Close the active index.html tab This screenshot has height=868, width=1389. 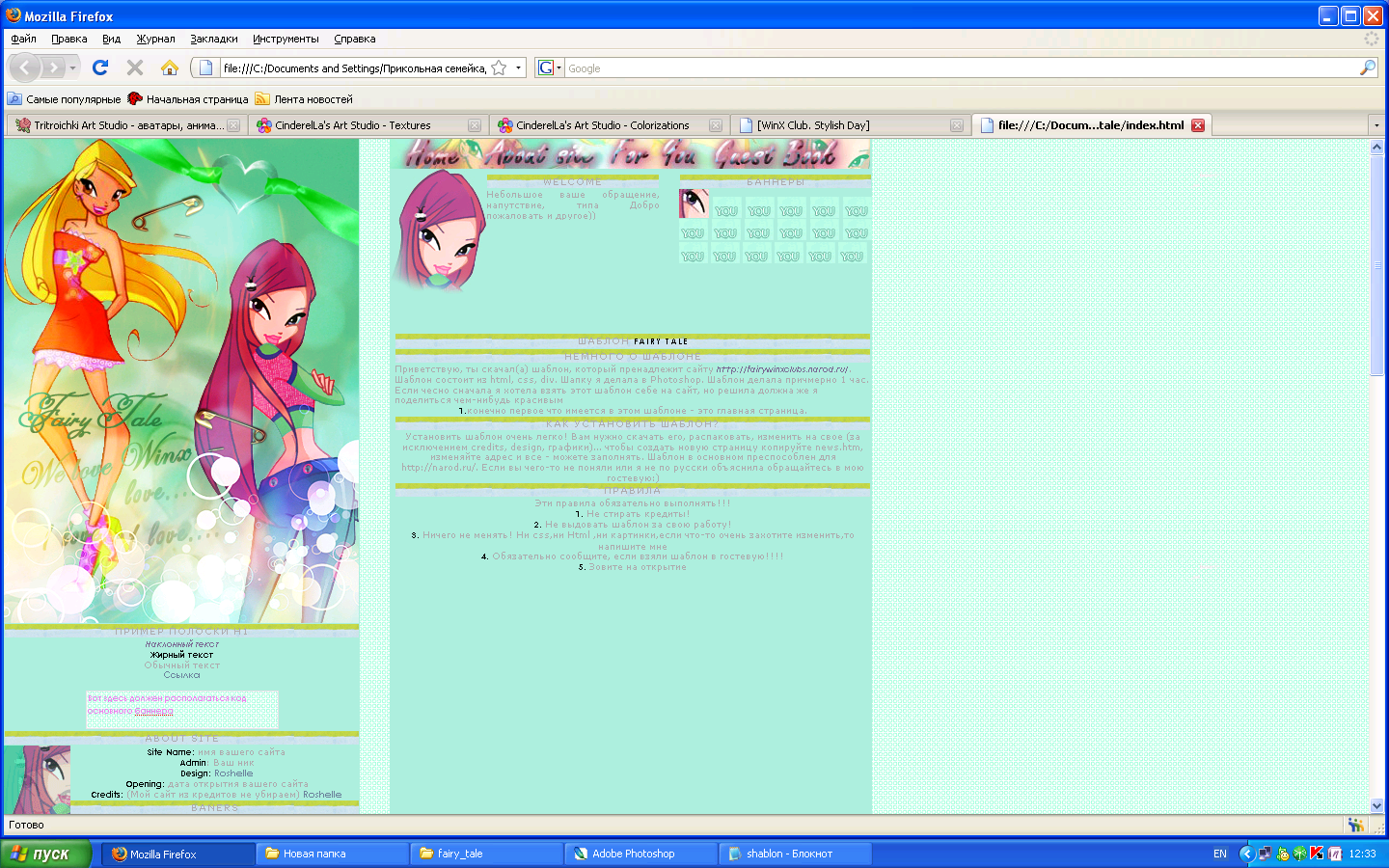[x=1198, y=125]
